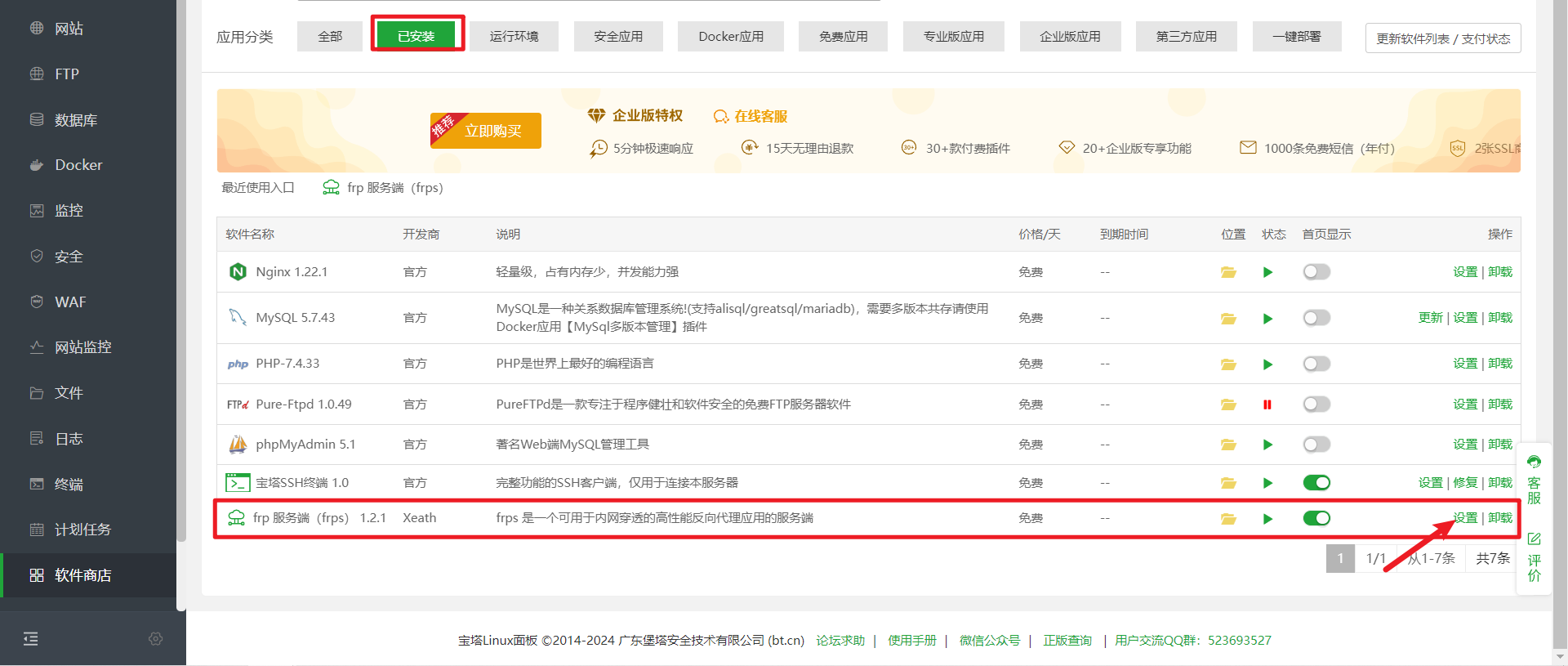Open MySQL 5.7.43 folder location icon

pos(1228,318)
